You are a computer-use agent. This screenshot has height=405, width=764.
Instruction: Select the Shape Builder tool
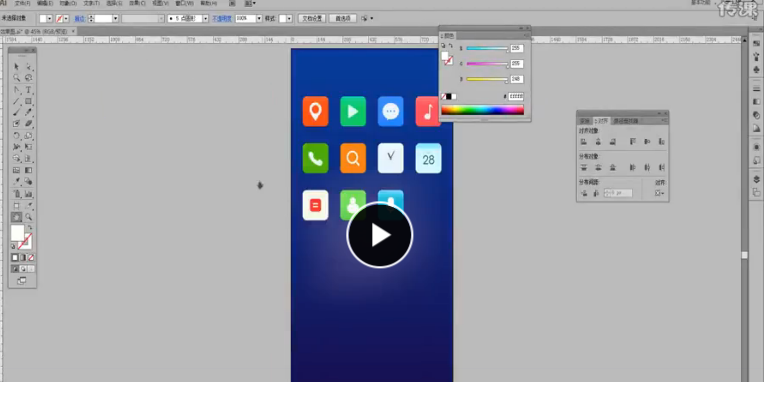(17, 158)
